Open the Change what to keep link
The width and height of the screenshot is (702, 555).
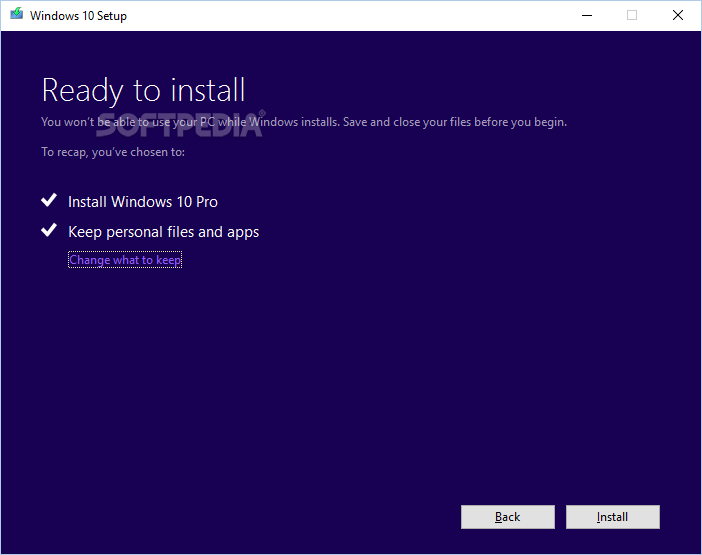(125, 260)
